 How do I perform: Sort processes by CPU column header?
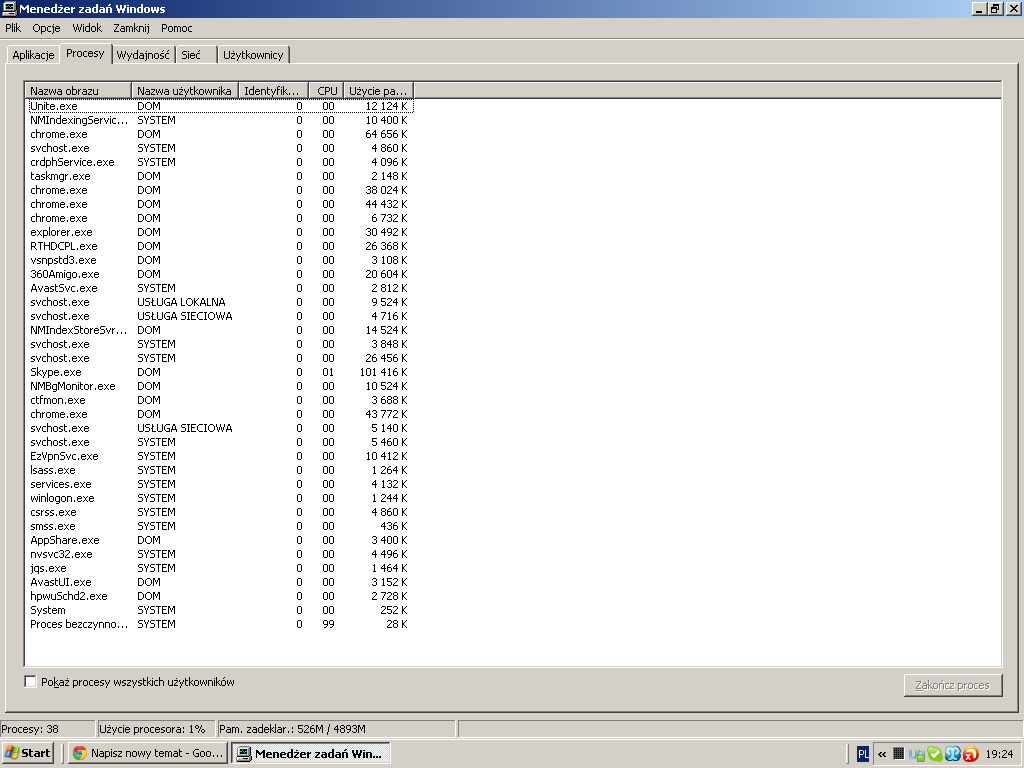tap(326, 91)
